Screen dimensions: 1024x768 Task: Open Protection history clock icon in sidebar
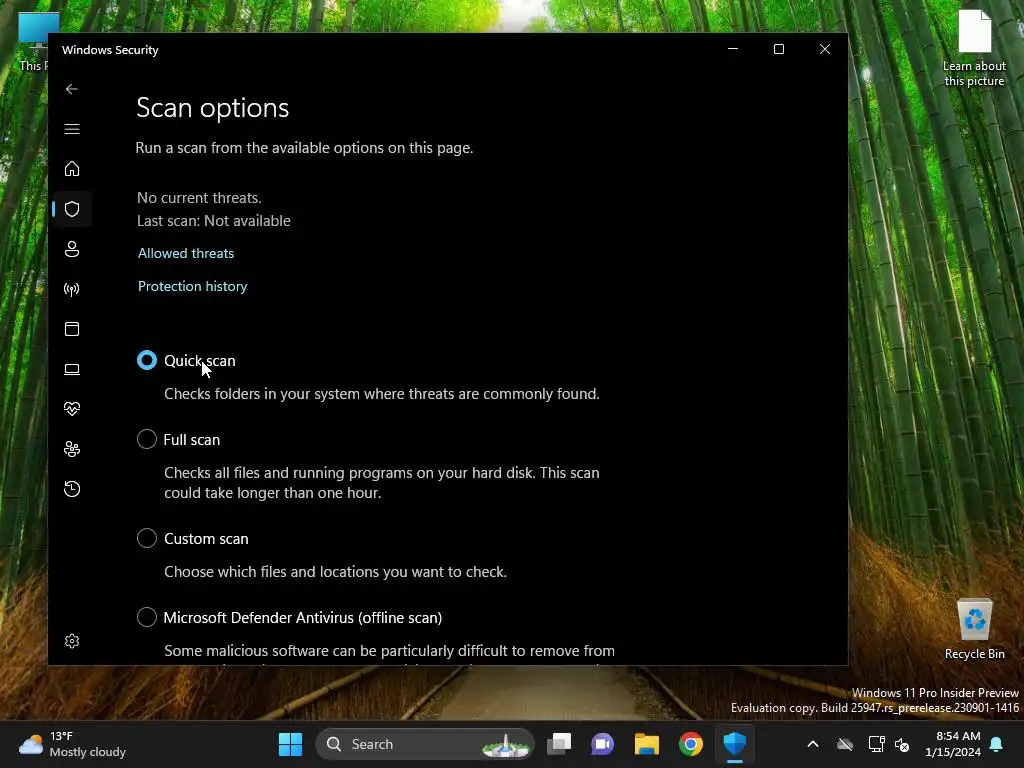coord(72,489)
